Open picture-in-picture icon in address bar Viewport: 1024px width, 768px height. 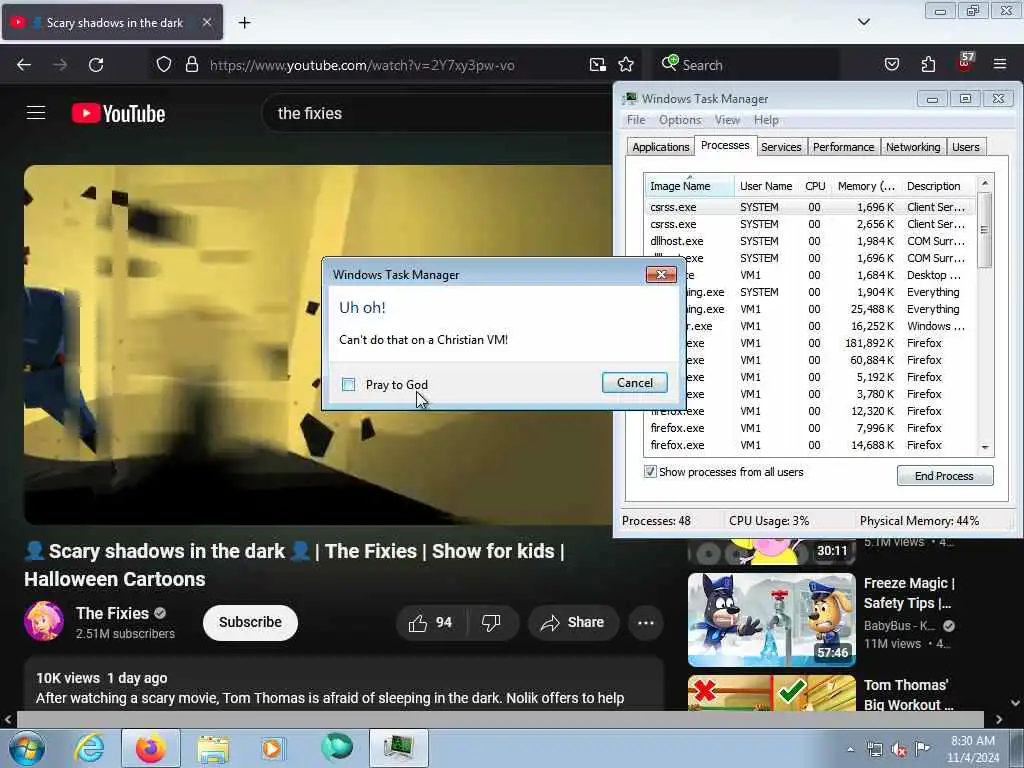(598, 65)
